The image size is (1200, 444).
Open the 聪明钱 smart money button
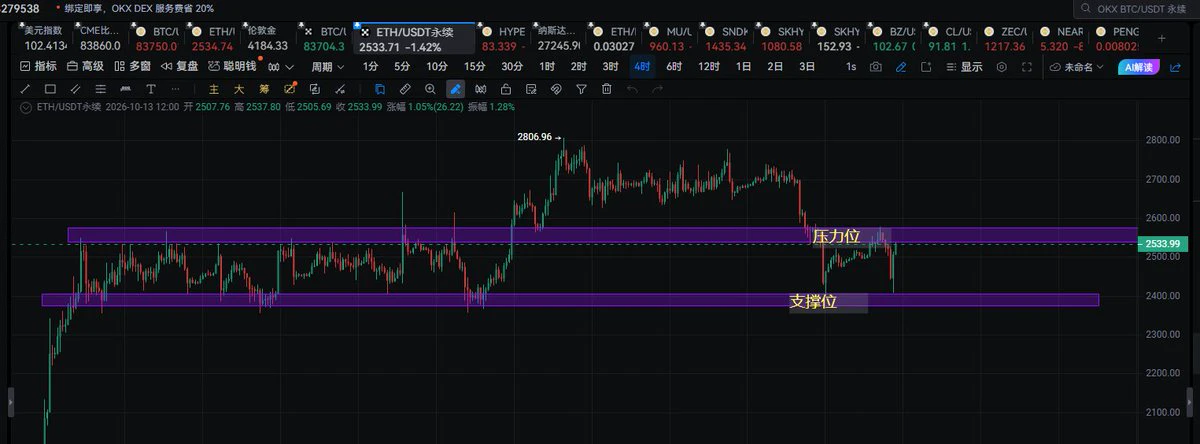[x=232, y=67]
